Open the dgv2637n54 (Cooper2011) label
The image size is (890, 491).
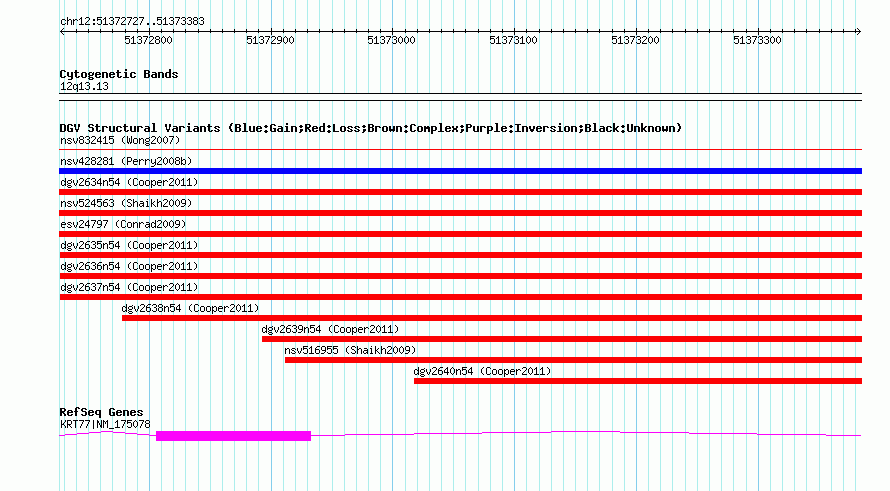129,287
